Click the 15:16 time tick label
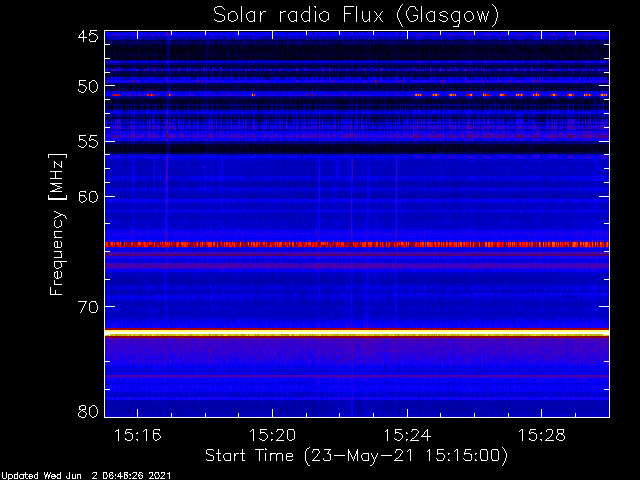This screenshot has width=640, height=480. [138, 435]
